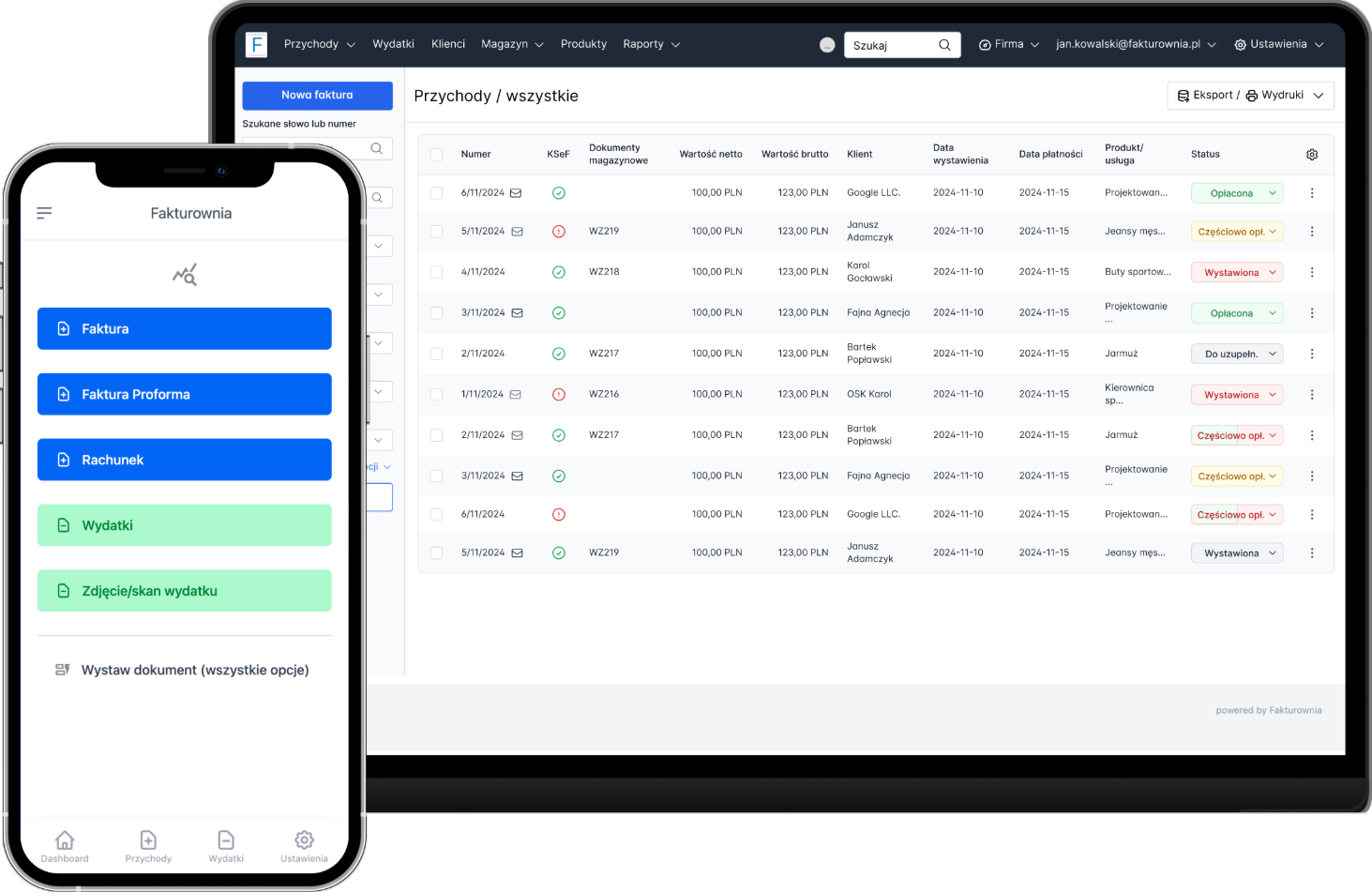Image resolution: width=1372 pixels, height=892 pixels.
Task: Click powered by Fakturownia footer link
Action: [1269, 711]
